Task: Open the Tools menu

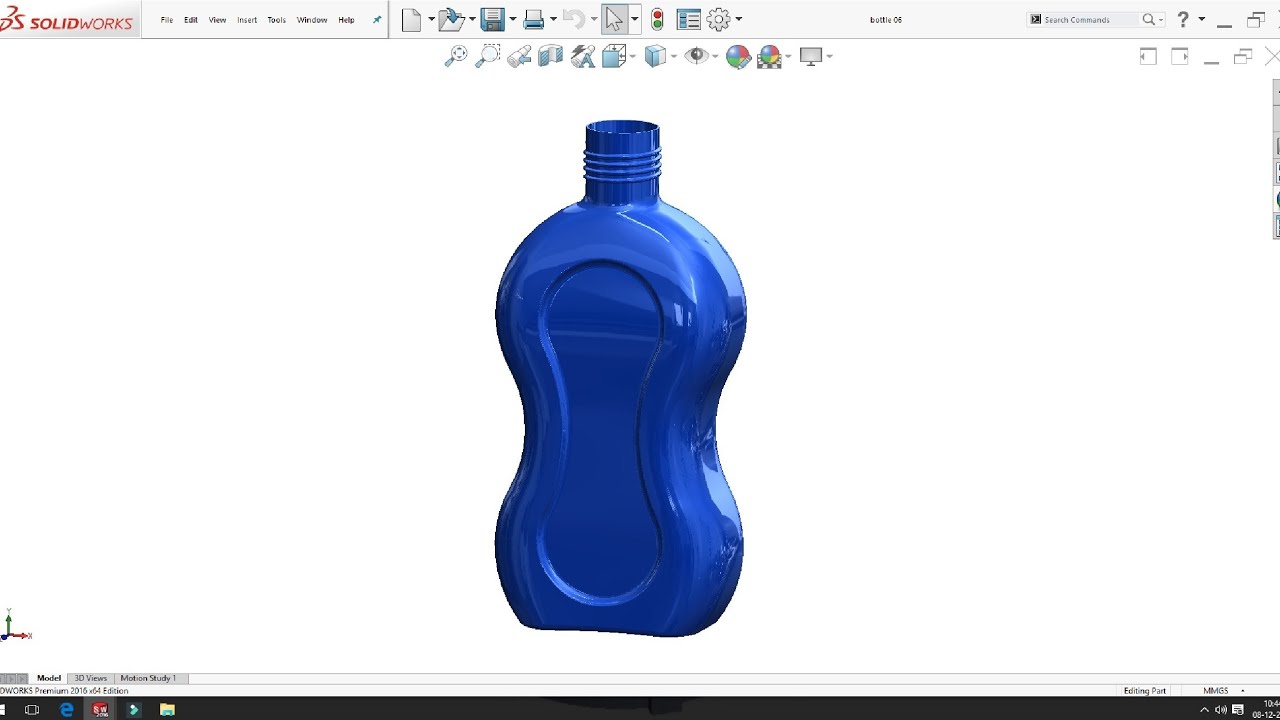Action: [277, 20]
